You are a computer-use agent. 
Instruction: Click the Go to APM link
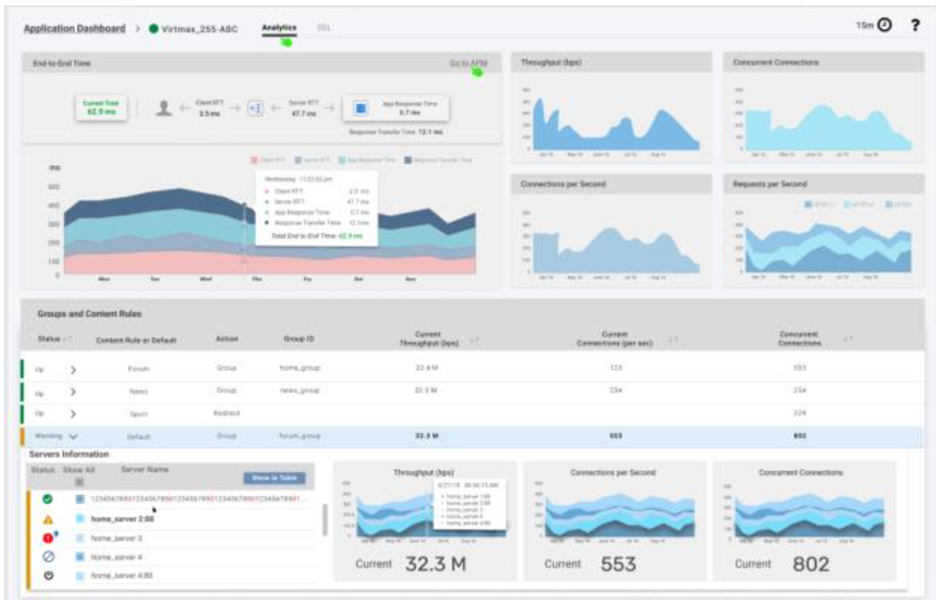click(467, 63)
